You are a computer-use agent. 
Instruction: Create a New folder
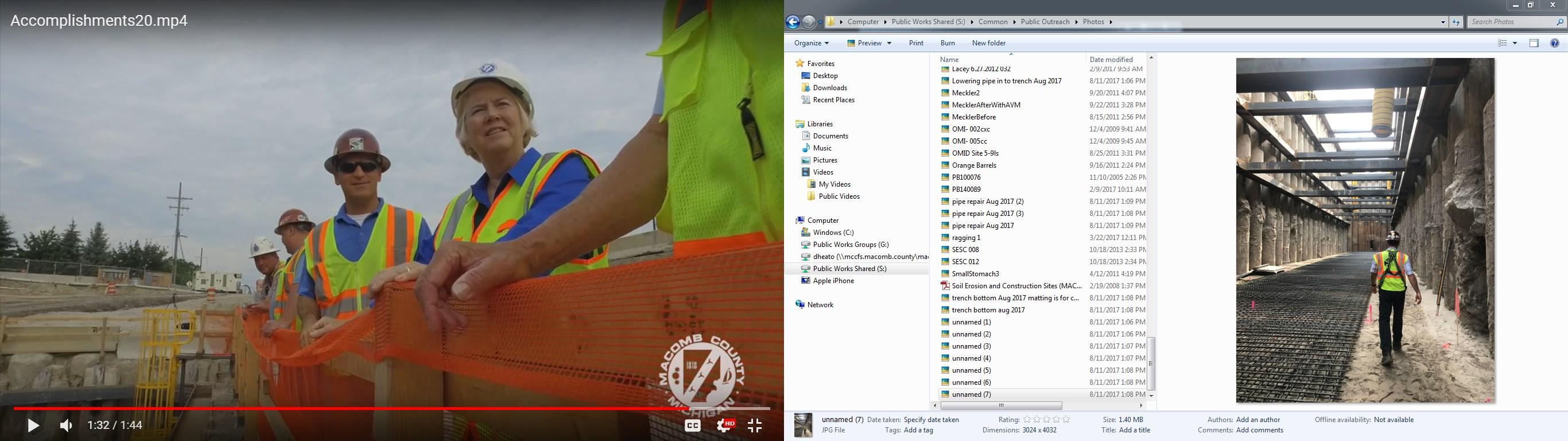pyautogui.click(x=988, y=43)
